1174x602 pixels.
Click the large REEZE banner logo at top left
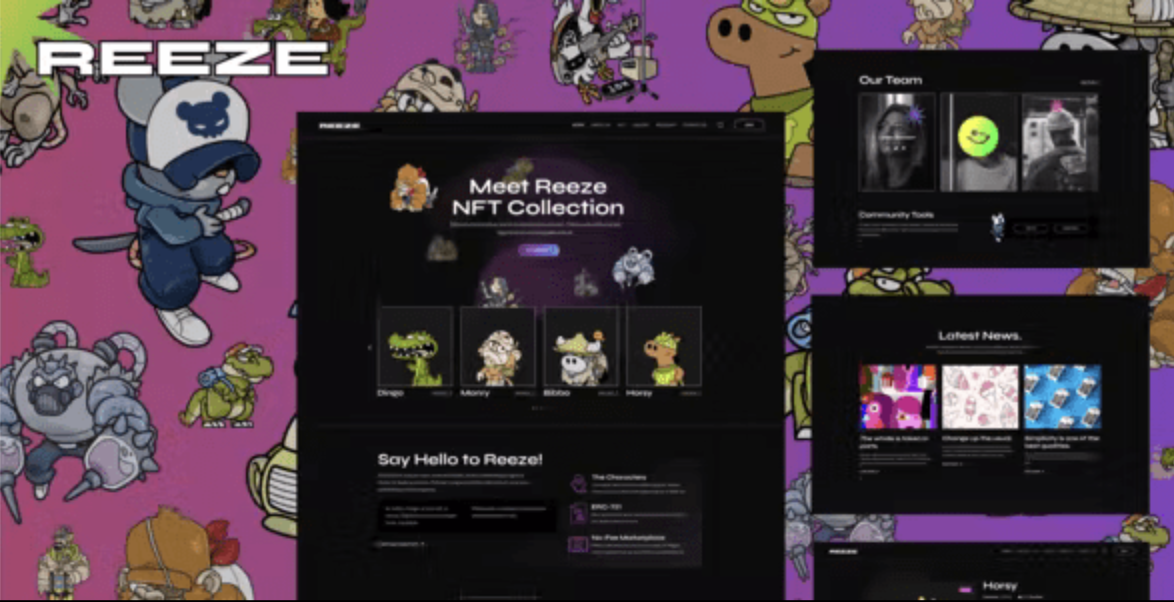tap(183, 58)
